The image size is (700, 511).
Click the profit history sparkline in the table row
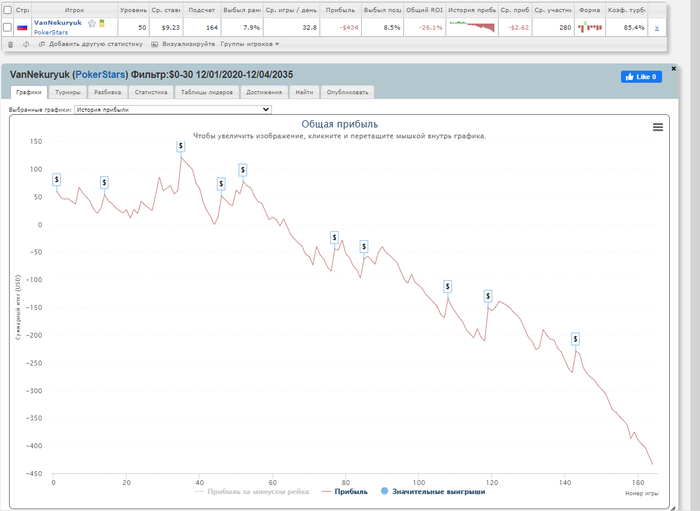tap(472, 27)
